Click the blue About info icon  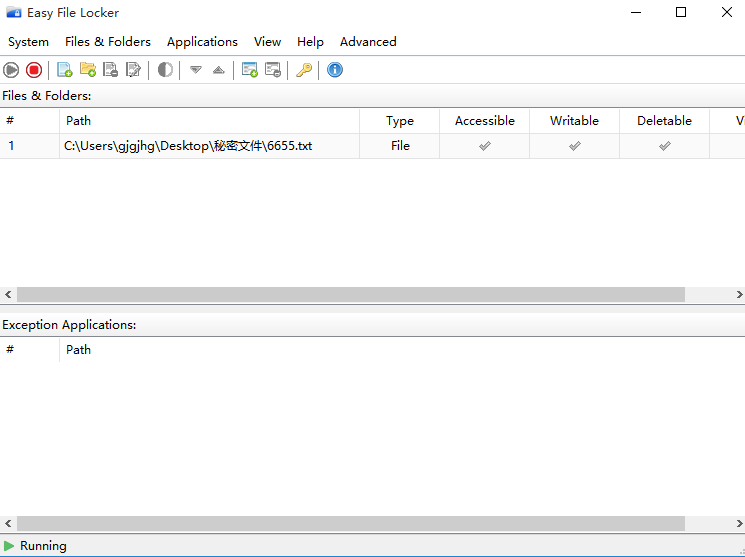tap(335, 70)
